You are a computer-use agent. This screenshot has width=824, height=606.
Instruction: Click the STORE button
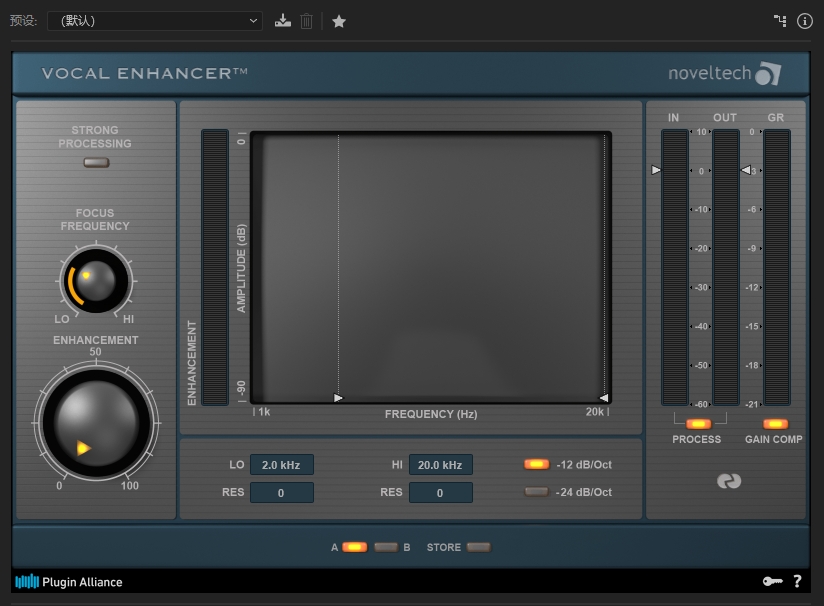point(479,547)
